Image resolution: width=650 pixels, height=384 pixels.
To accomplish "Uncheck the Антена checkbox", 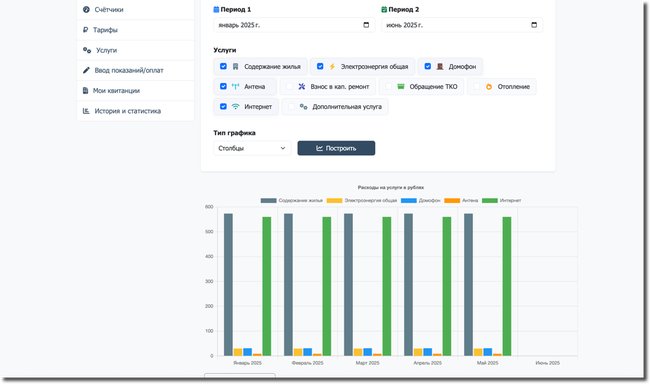I will (x=223, y=86).
